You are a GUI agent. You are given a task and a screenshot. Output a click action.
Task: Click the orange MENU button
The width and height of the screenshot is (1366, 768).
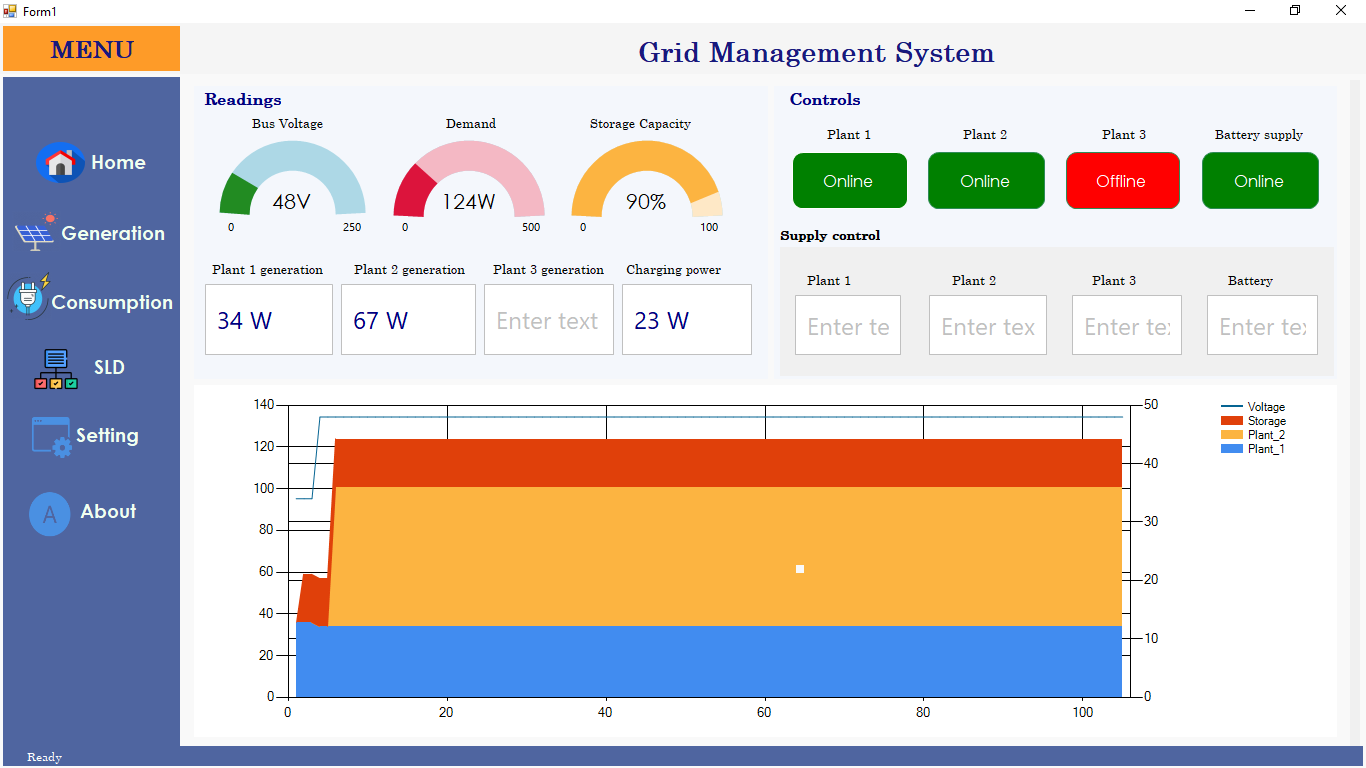pyautogui.click(x=91, y=49)
